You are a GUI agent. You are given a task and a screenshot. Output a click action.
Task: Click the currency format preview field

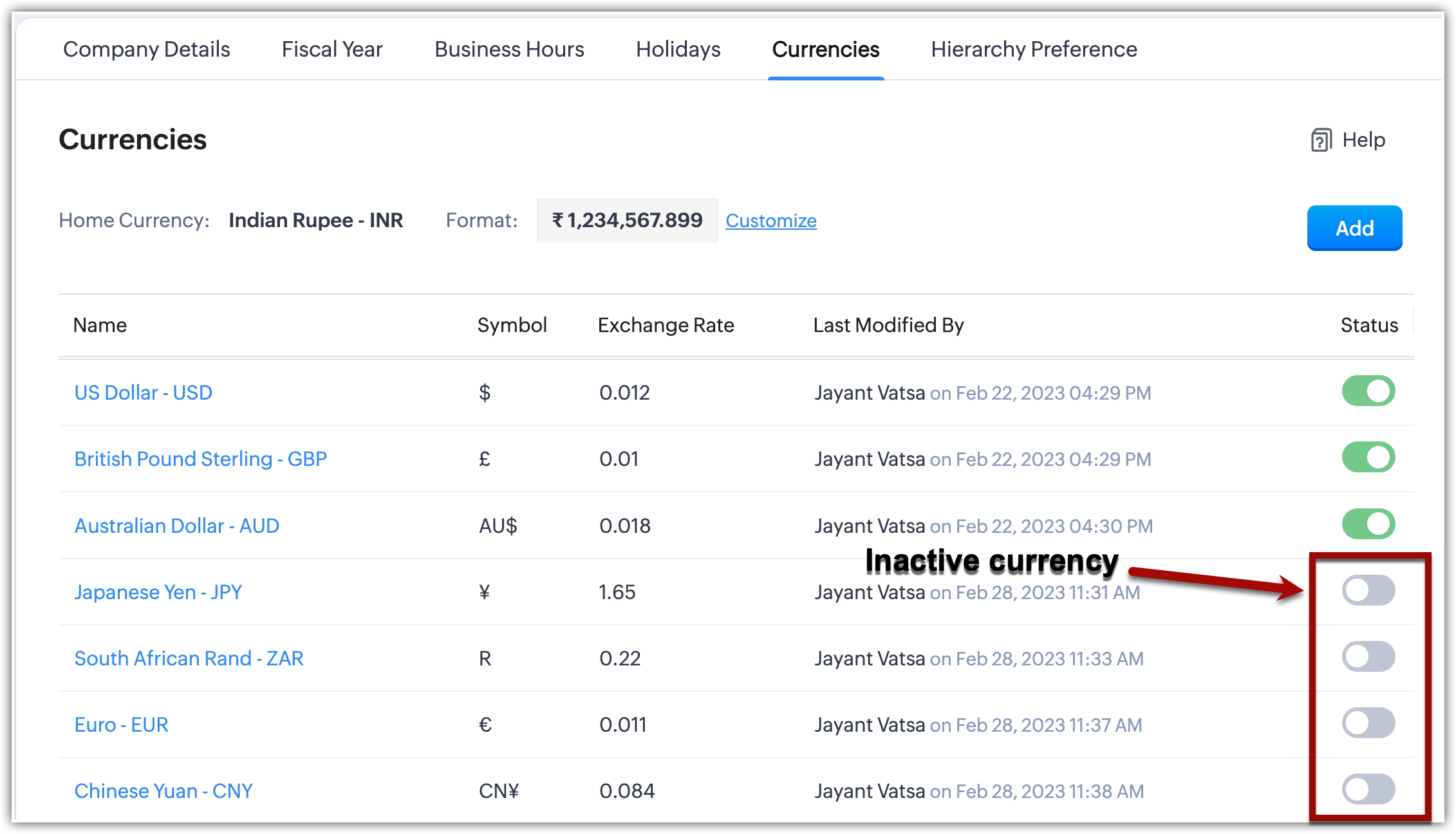point(627,221)
